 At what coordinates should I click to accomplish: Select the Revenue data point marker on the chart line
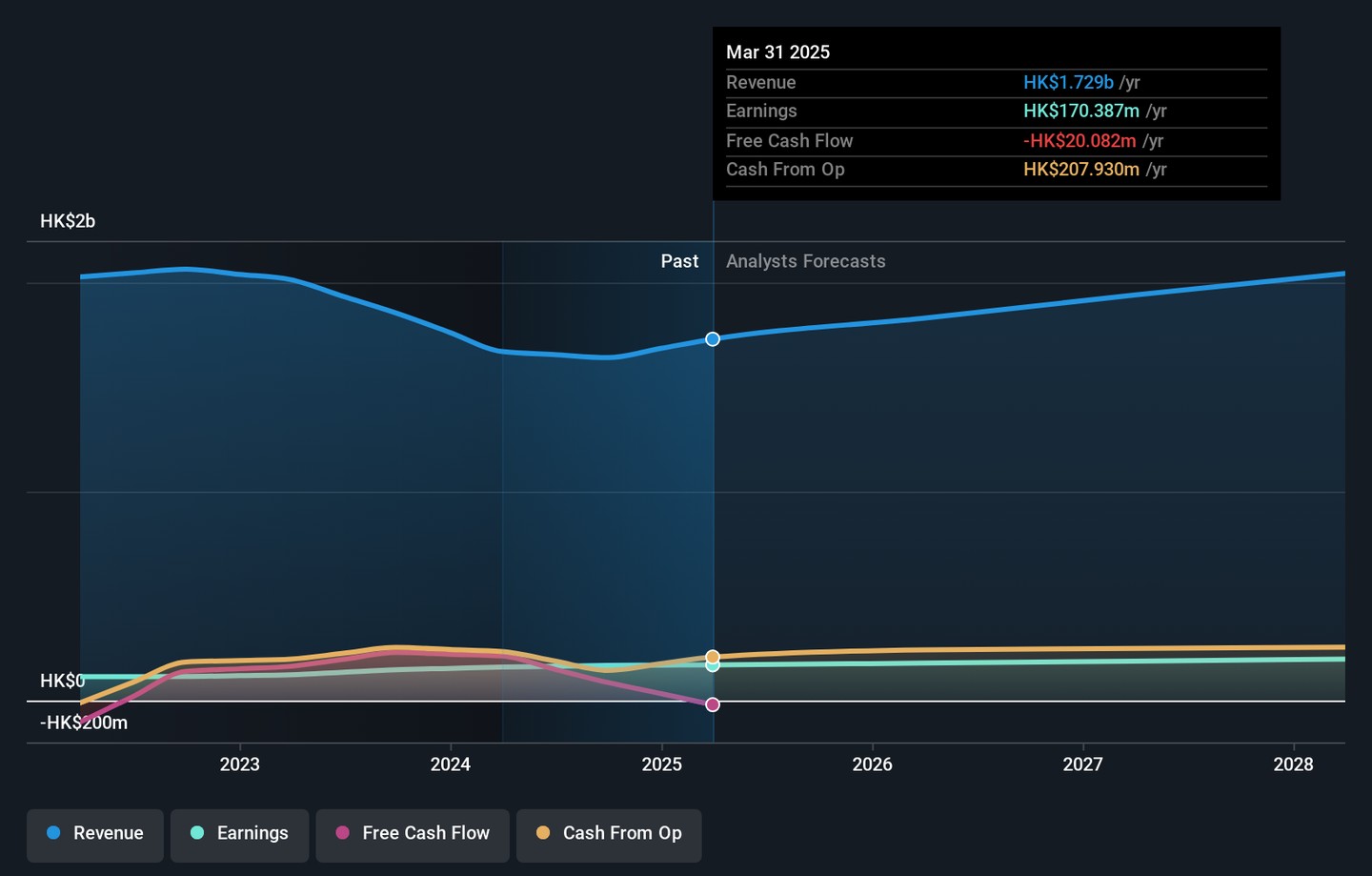click(713, 339)
